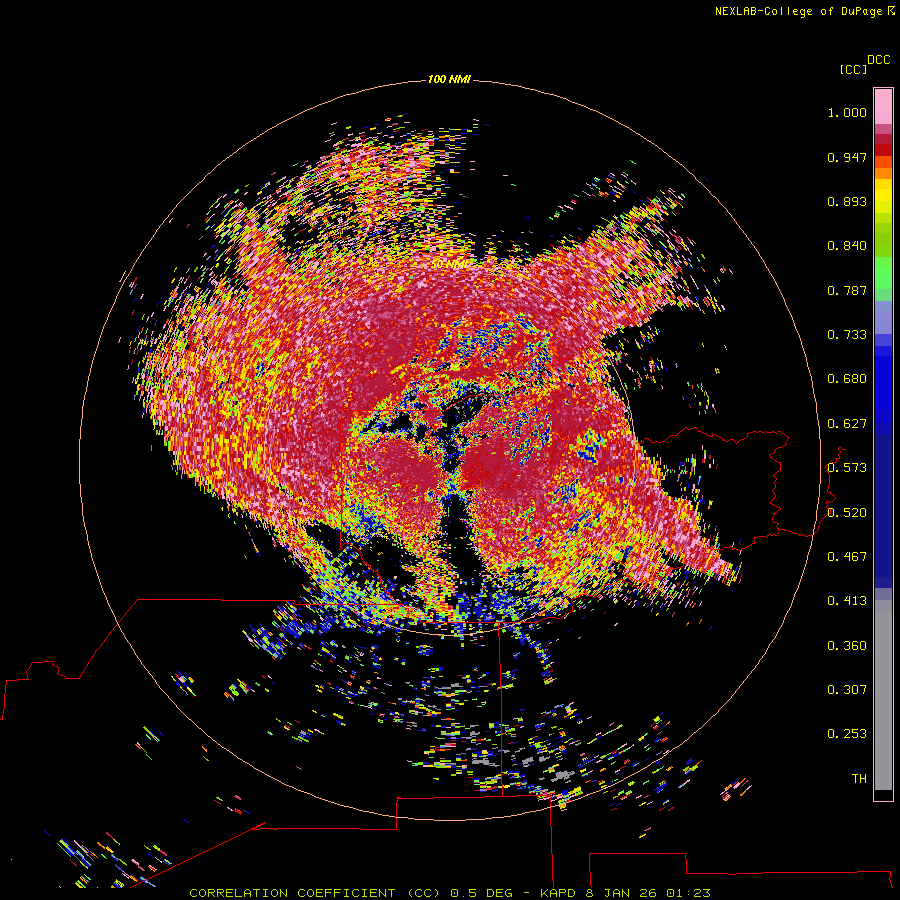Click the [CC] unit label
The image size is (900, 900).
point(853,69)
